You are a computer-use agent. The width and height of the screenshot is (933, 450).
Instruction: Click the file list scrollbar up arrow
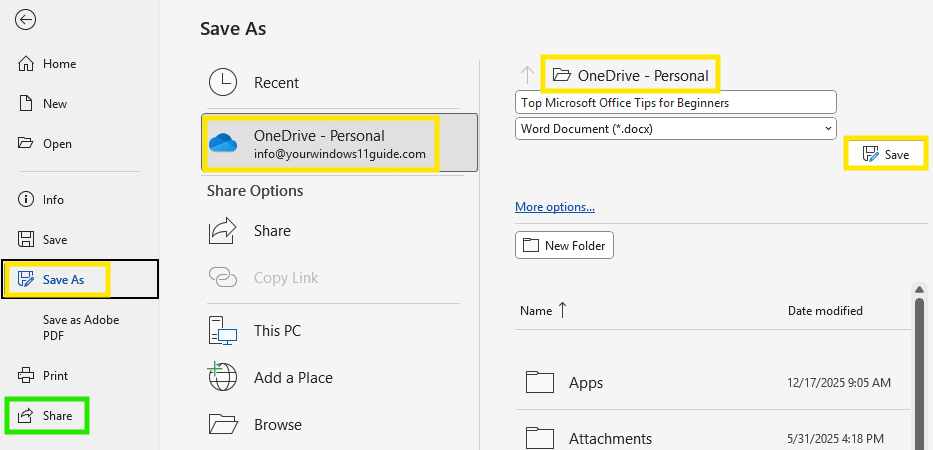pos(919,289)
